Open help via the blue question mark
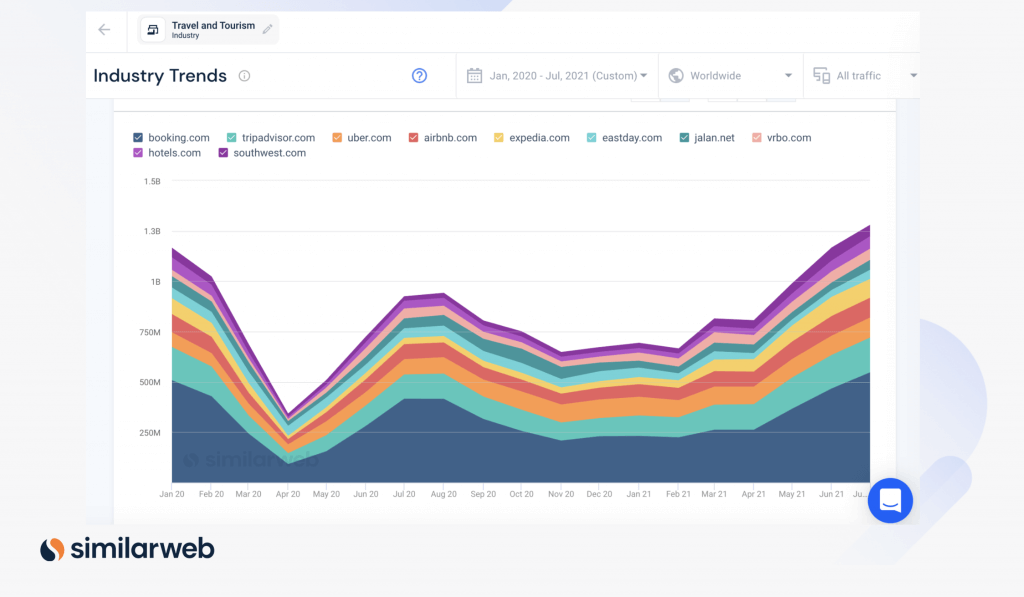1024x597 pixels. click(419, 76)
